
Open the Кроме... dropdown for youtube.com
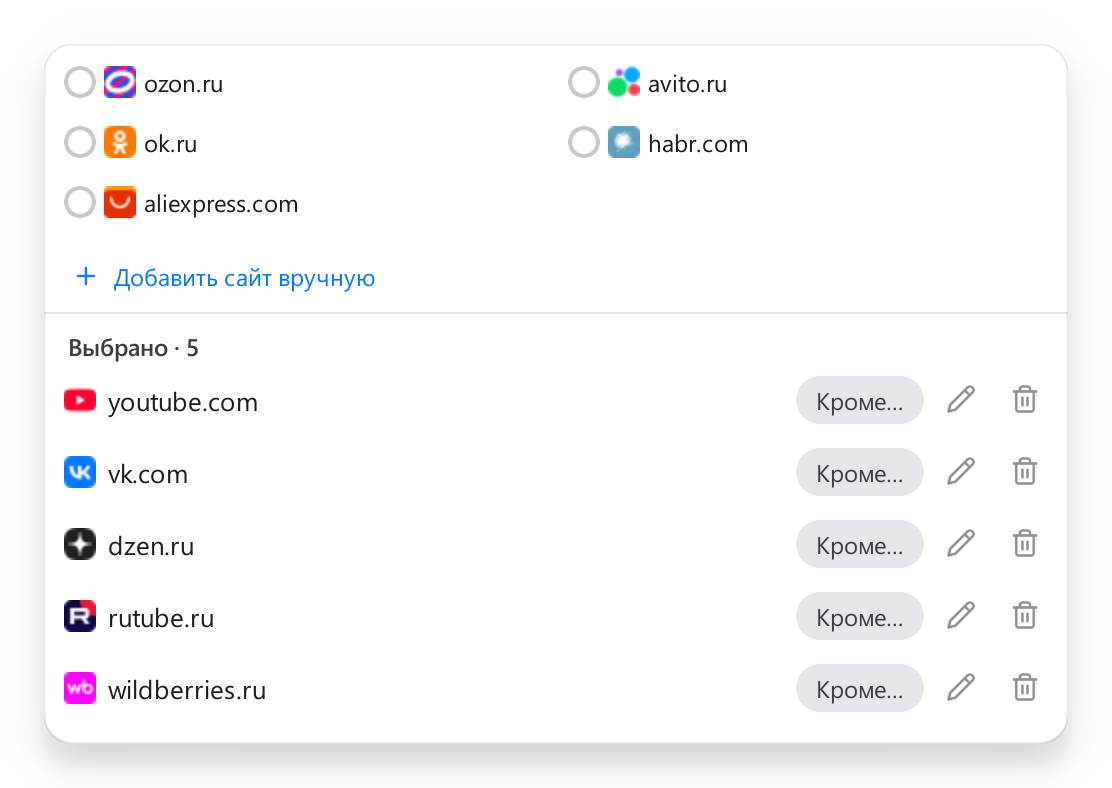(860, 400)
